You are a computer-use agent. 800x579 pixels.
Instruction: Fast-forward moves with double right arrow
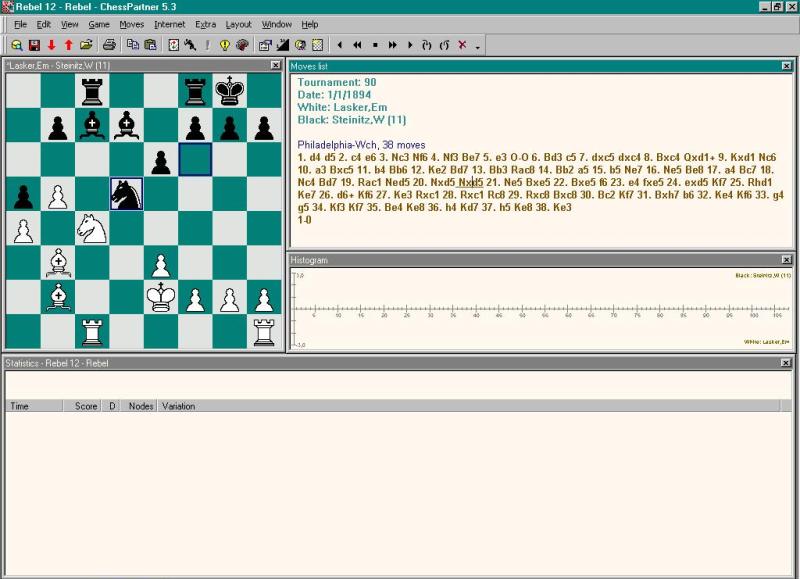click(393, 45)
